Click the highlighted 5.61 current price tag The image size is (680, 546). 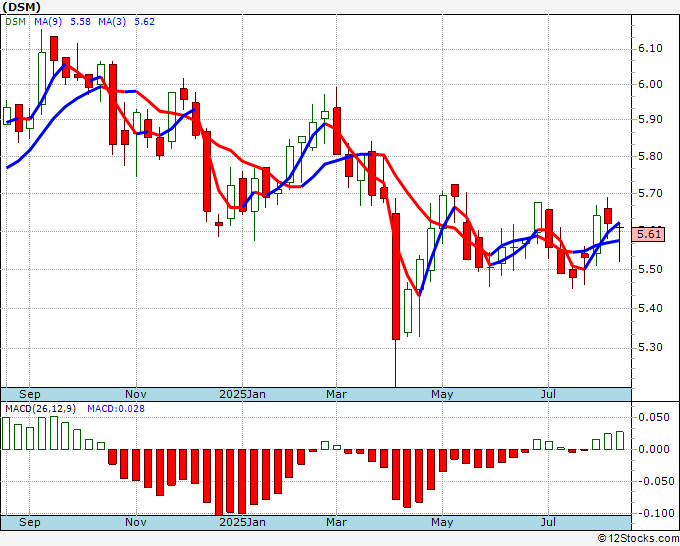[648, 235]
